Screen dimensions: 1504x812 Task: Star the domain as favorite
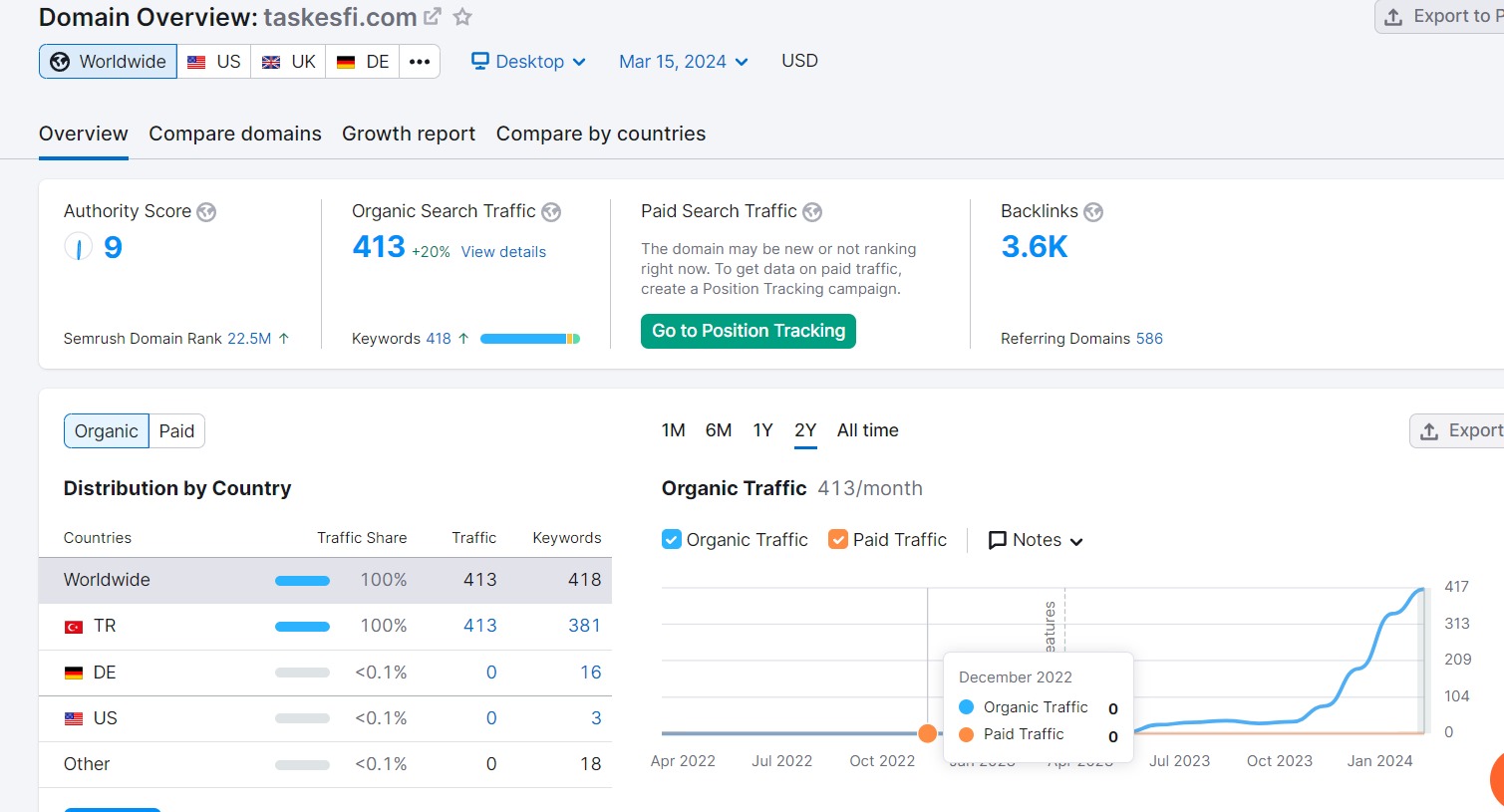462,17
